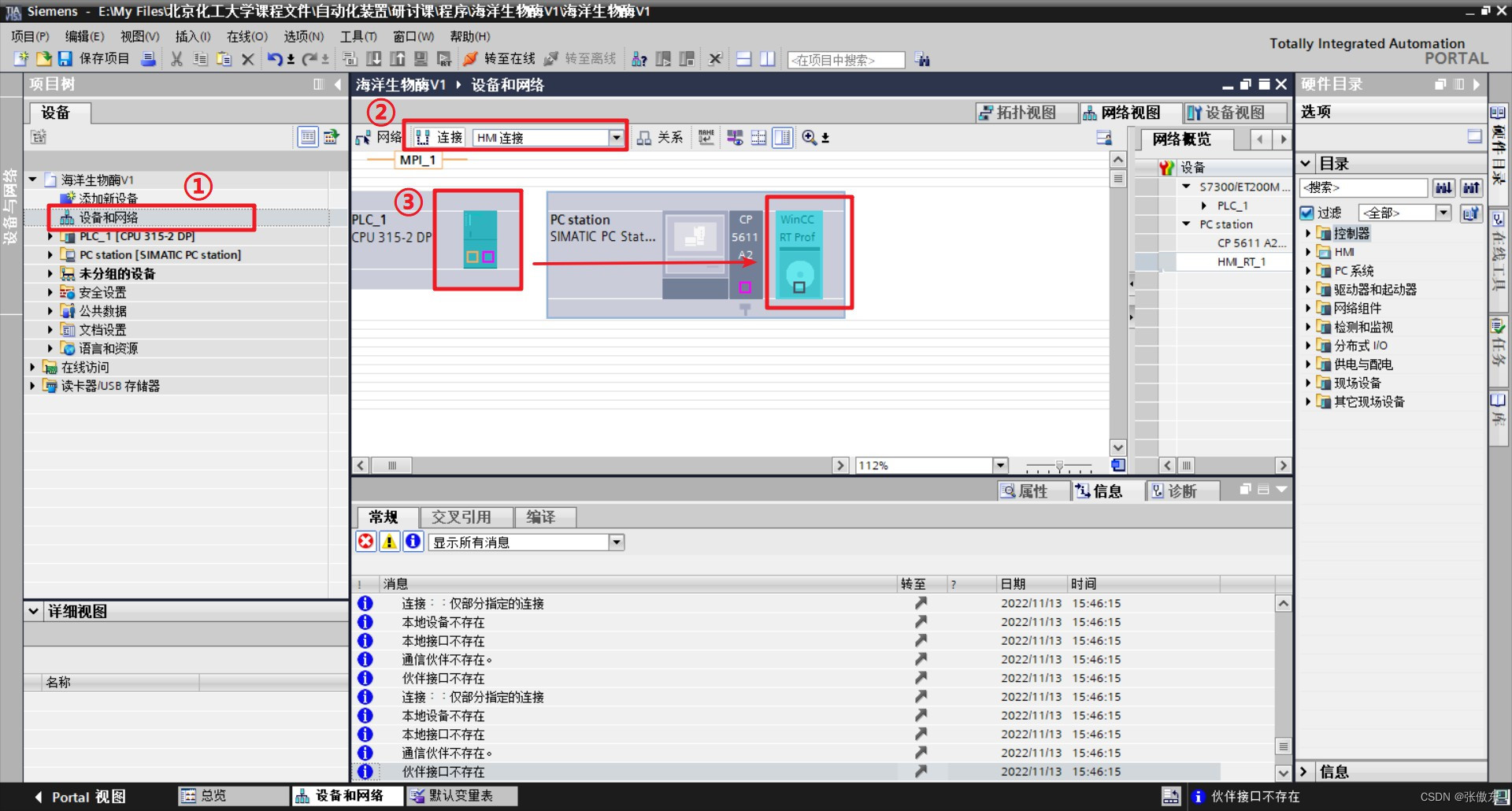
Task: Open the 项目(P) menu
Action: point(31,36)
